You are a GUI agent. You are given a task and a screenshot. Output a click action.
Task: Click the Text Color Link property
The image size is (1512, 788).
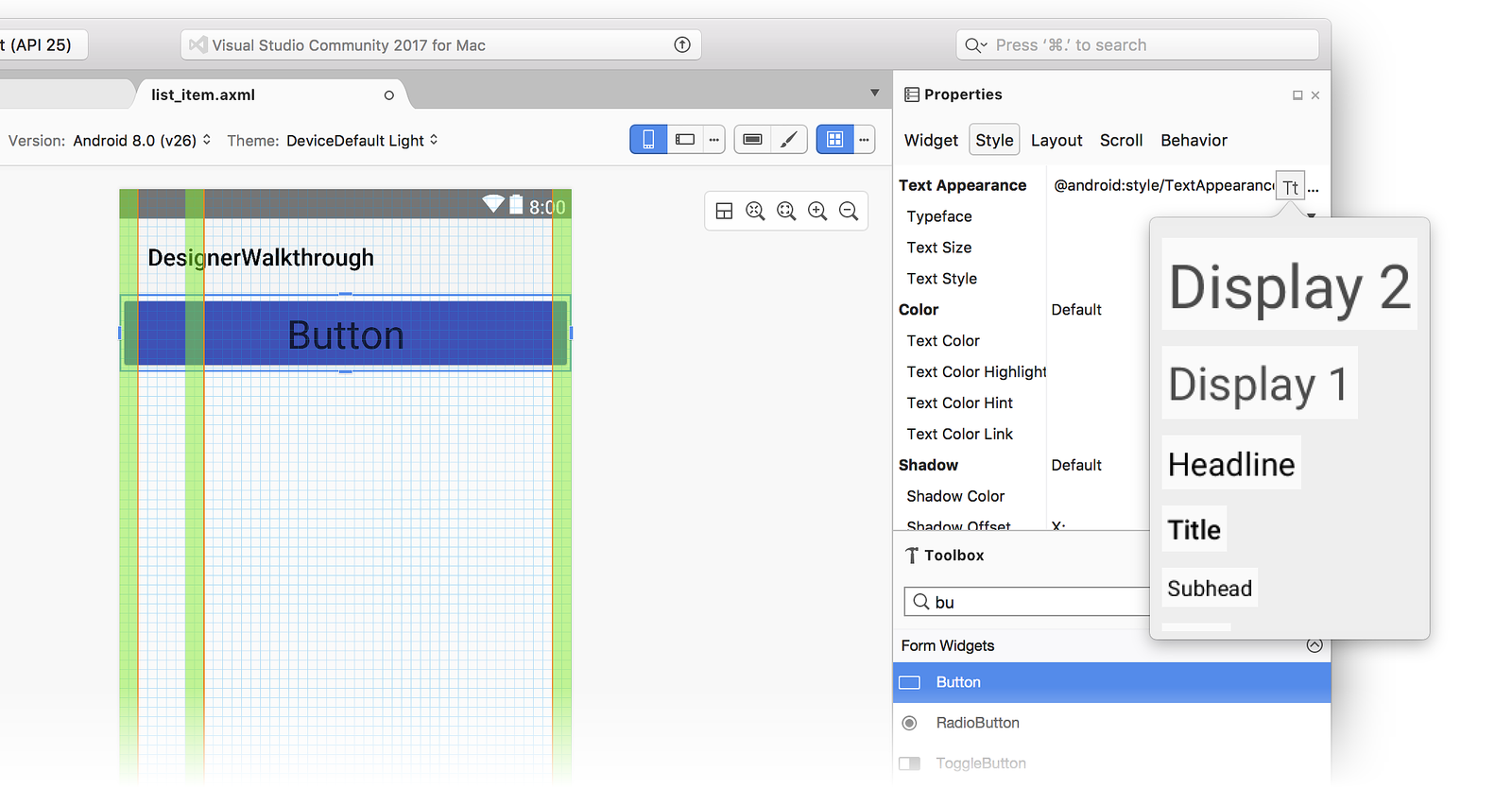959,434
